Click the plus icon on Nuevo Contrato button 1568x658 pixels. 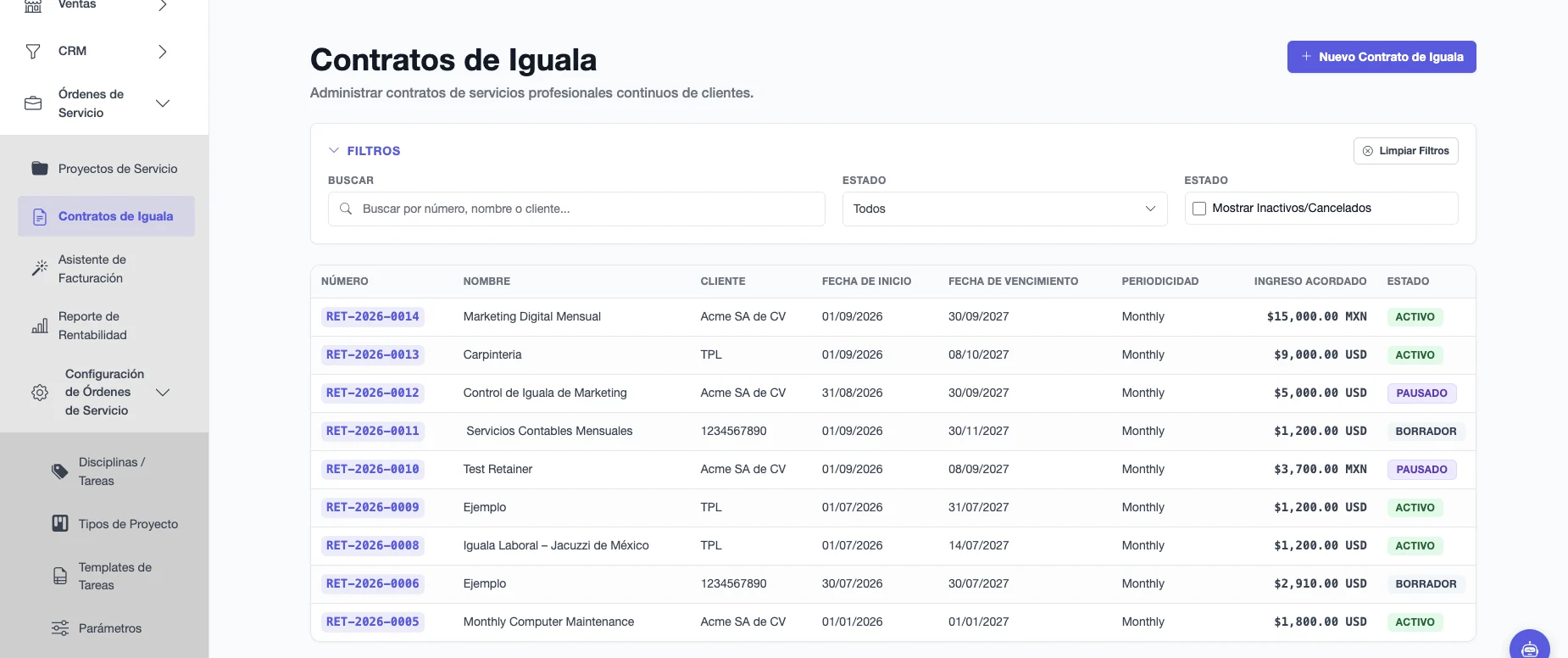pos(1306,57)
